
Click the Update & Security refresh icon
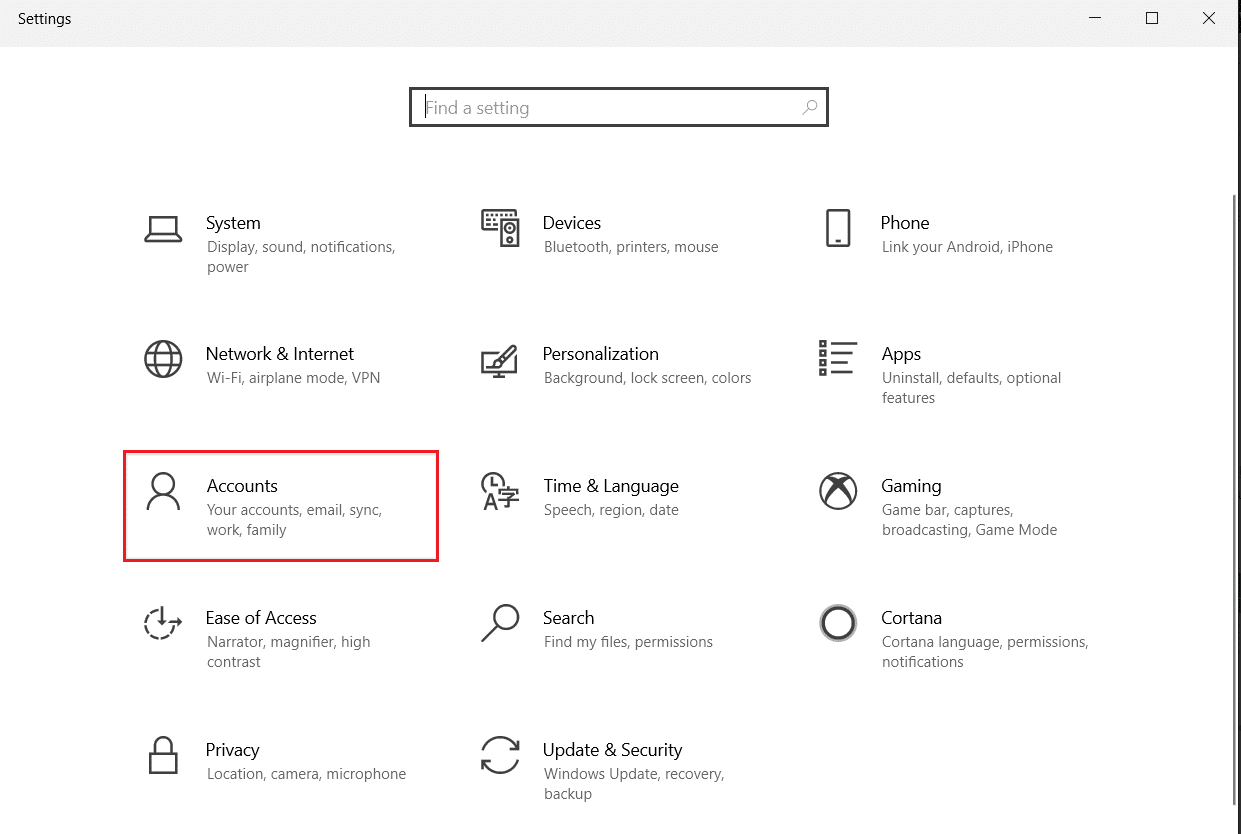pos(500,757)
